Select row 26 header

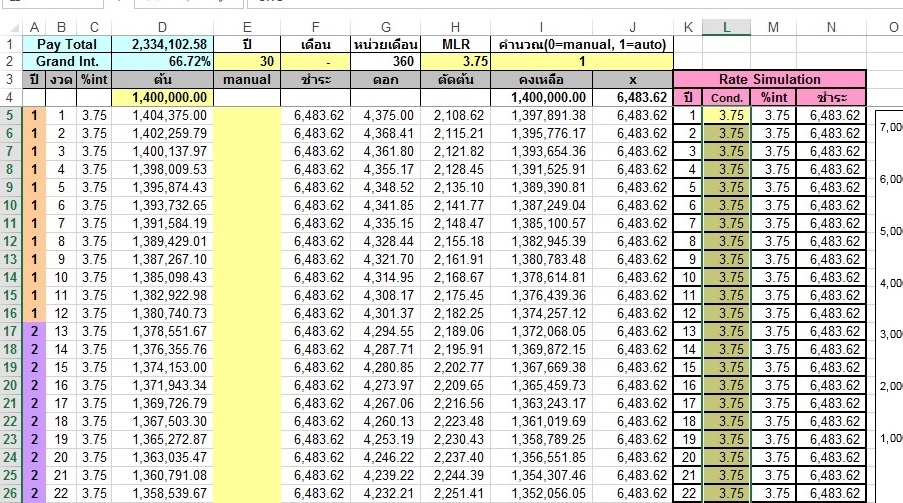pos(10,493)
